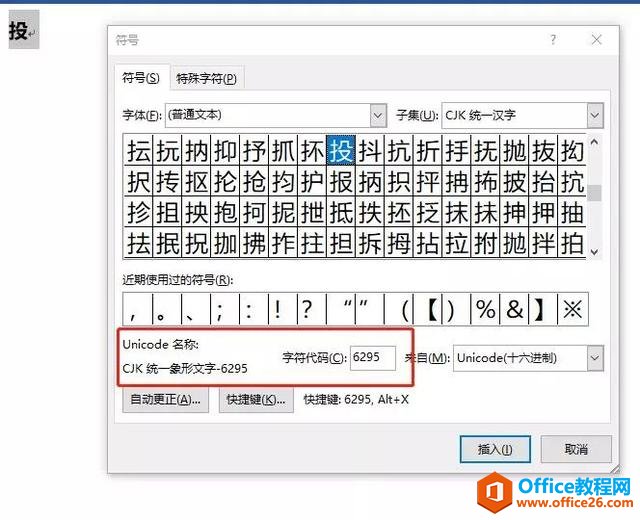Select the colon recent symbol
This screenshot has width=640, height=520.
pos(254,309)
